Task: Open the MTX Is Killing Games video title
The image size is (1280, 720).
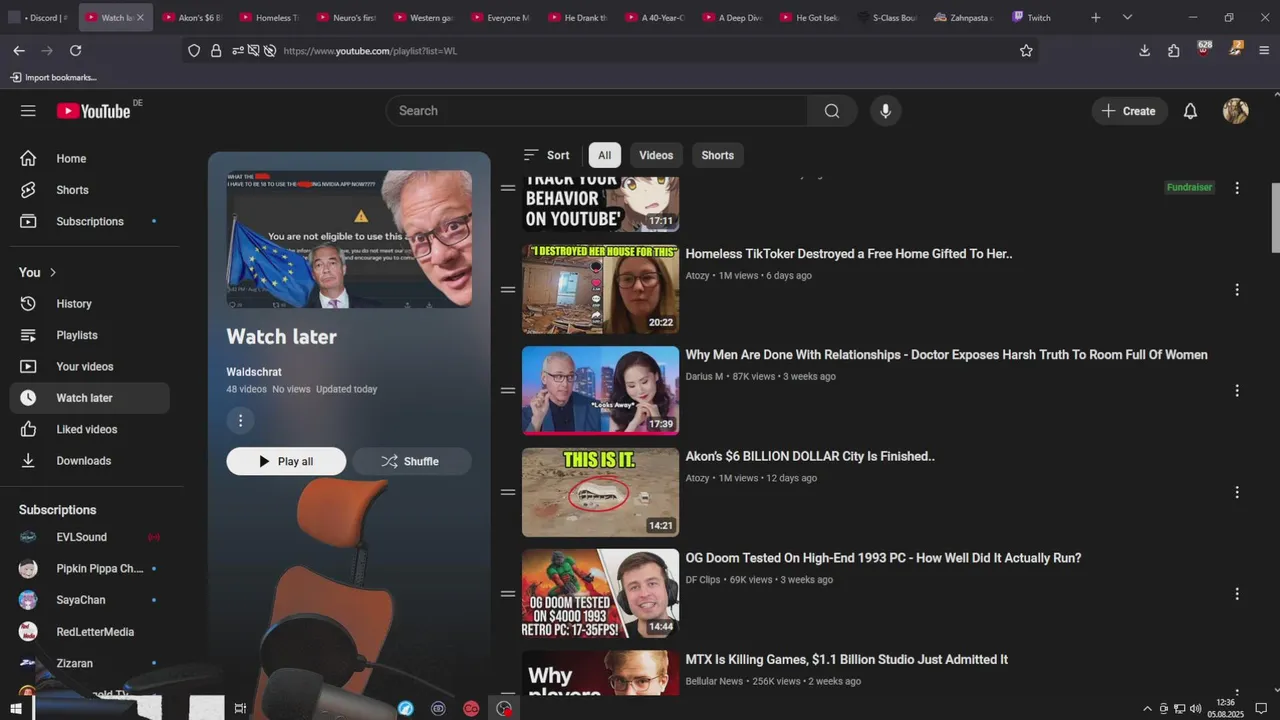Action: point(846,660)
